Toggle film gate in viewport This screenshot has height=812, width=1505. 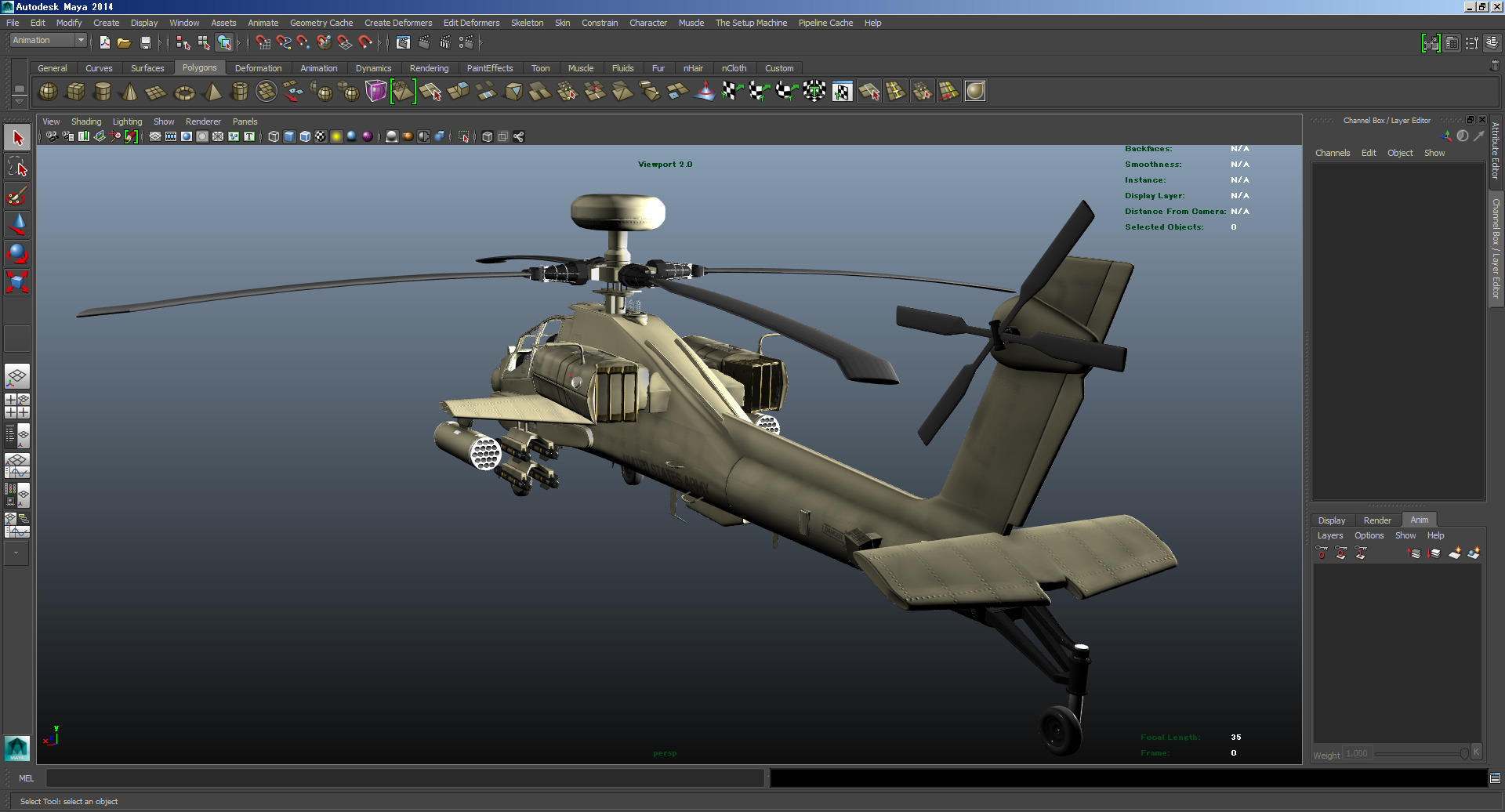click(x=171, y=136)
